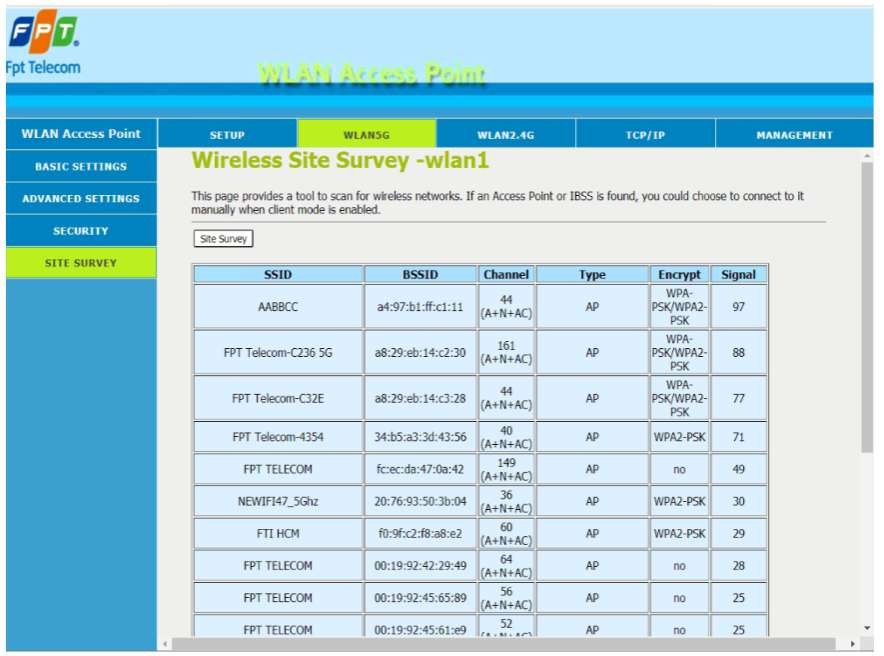
Task: Select the FPT Telecom-4354 SSID
Action: click(x=278, y=437)
